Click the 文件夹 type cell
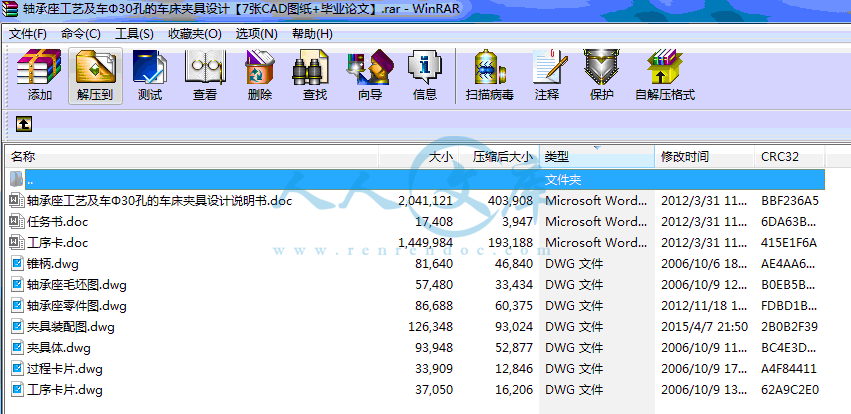The image size is (851, 414). pos(563,180)
